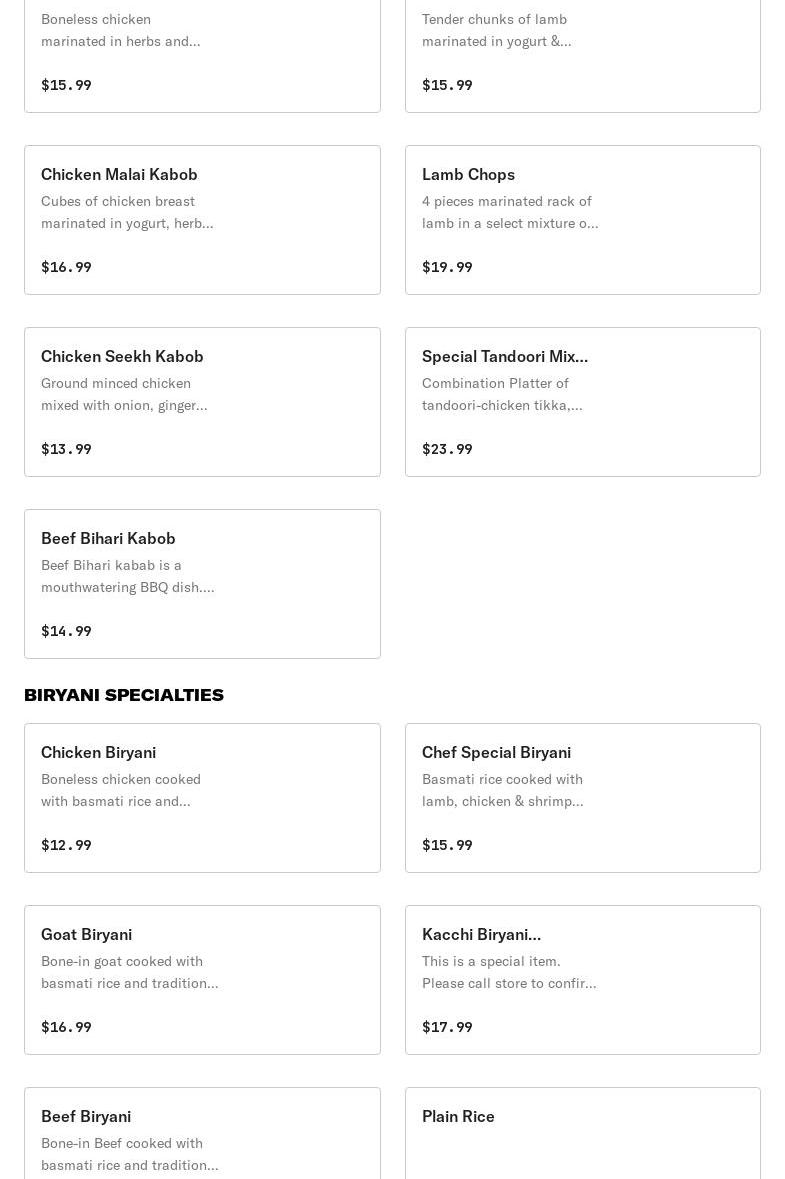The height and width of the screenshot is (1179, 785).
Task: Open Chicken Seekh Kabob details
Action: tap(202, 402)
